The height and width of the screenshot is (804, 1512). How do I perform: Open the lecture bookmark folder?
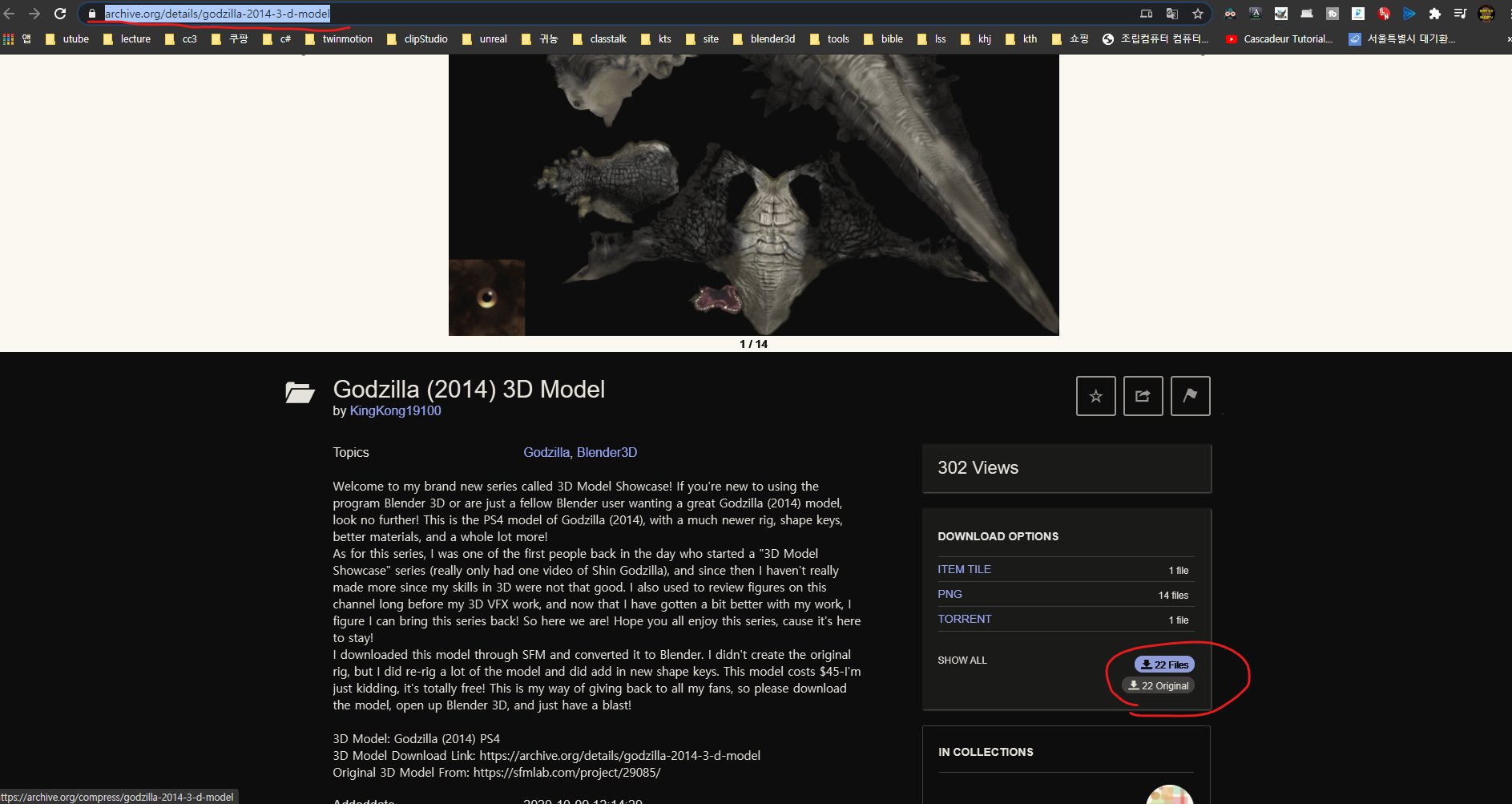127,38
